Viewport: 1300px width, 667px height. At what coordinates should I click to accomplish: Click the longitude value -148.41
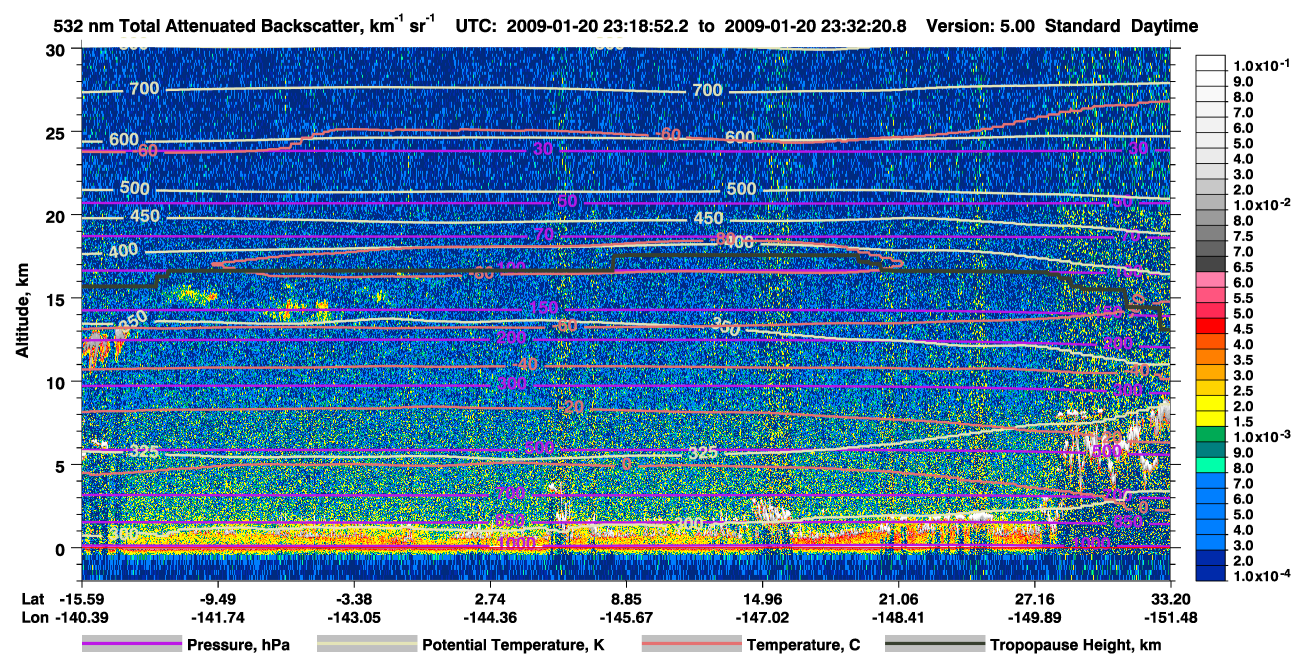coord(898,616)
